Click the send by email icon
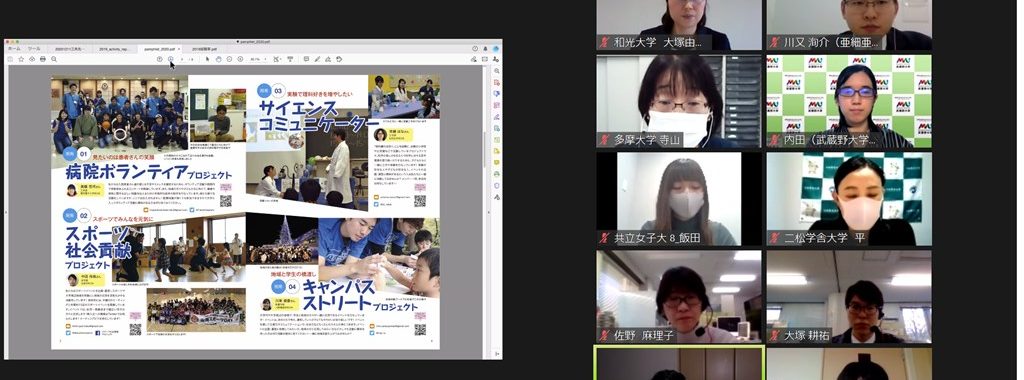Image resolution: width=1024 pixels, height=380 pixels. 485,59
